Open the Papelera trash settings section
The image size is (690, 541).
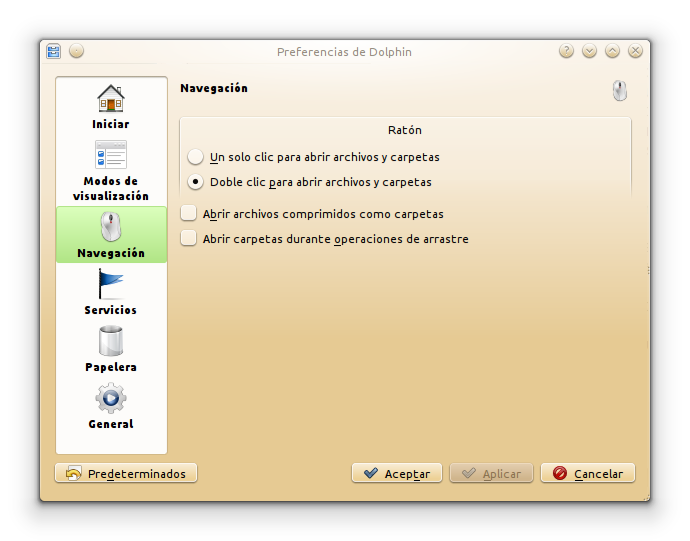point(111,349)
